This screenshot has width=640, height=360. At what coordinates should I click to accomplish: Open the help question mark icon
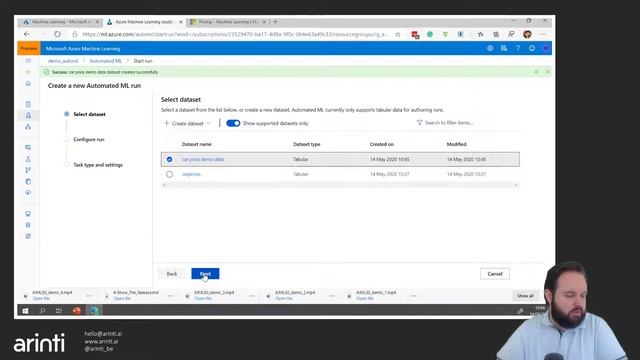518,48
